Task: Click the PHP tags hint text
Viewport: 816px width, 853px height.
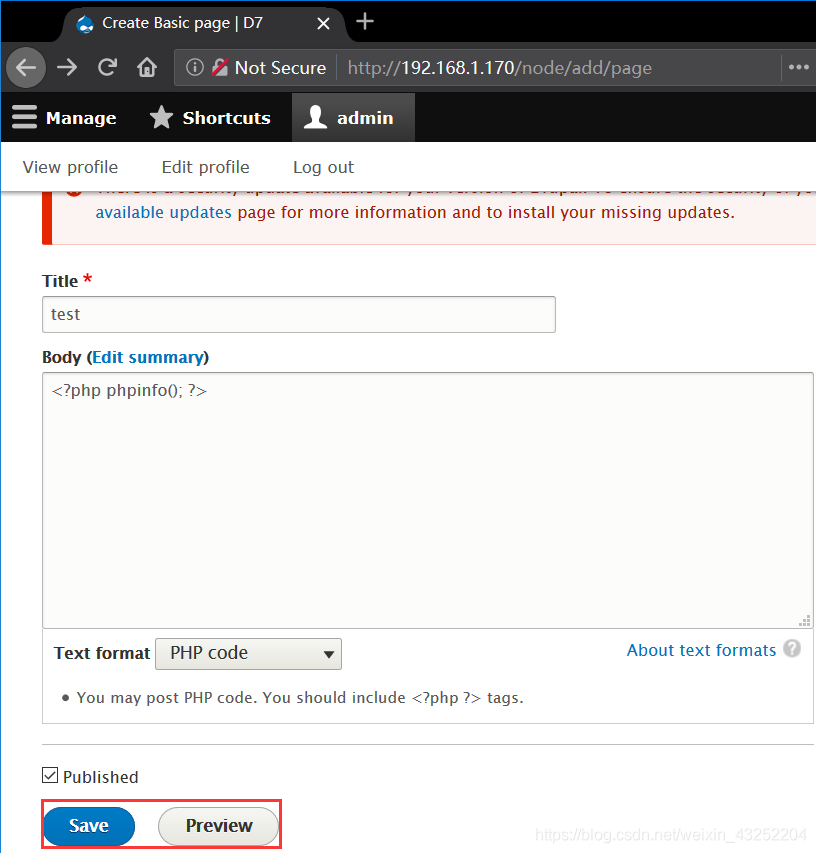Action: tap(300, 698)
